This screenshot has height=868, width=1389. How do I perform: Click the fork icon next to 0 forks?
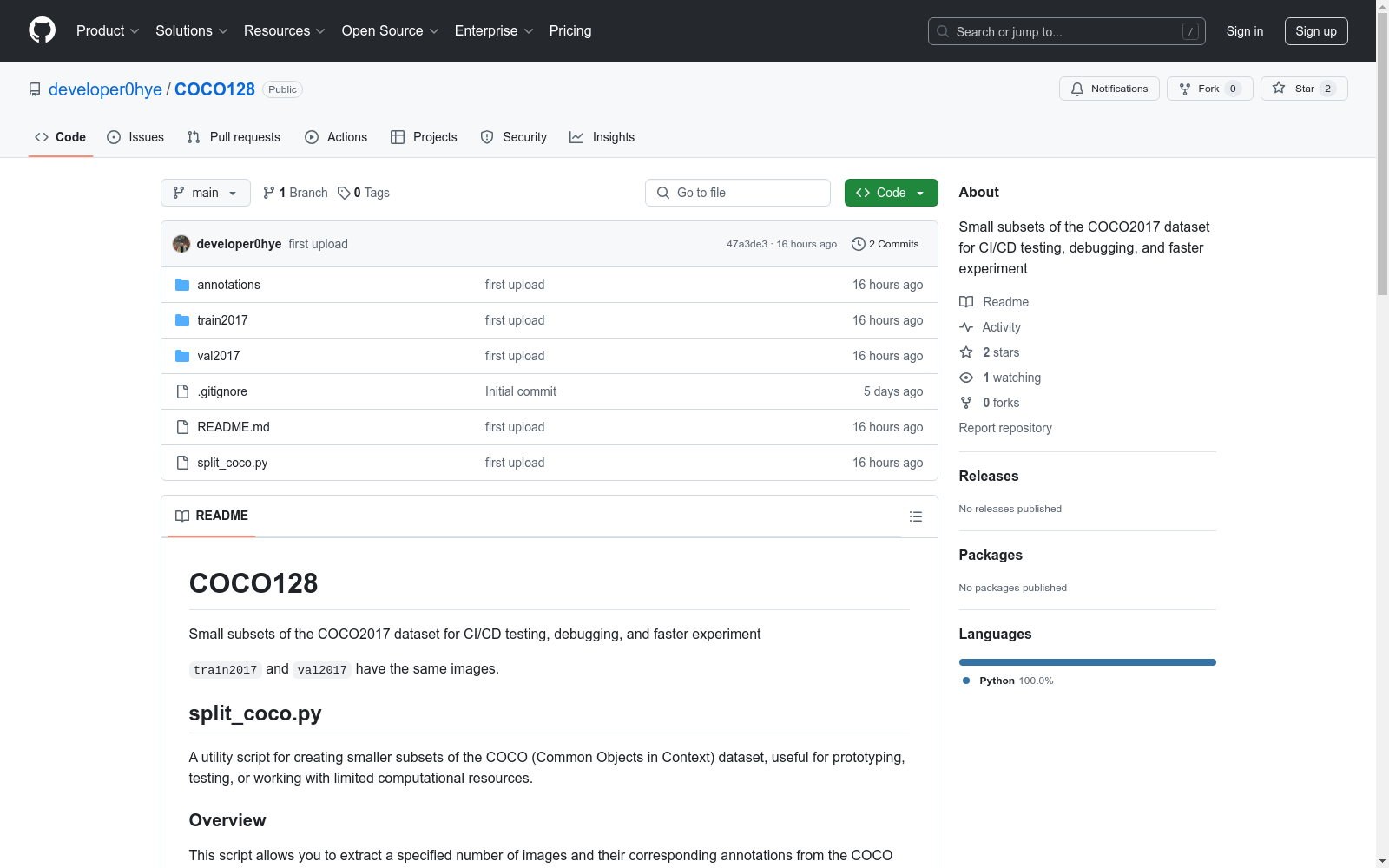[x=966, y=403]
